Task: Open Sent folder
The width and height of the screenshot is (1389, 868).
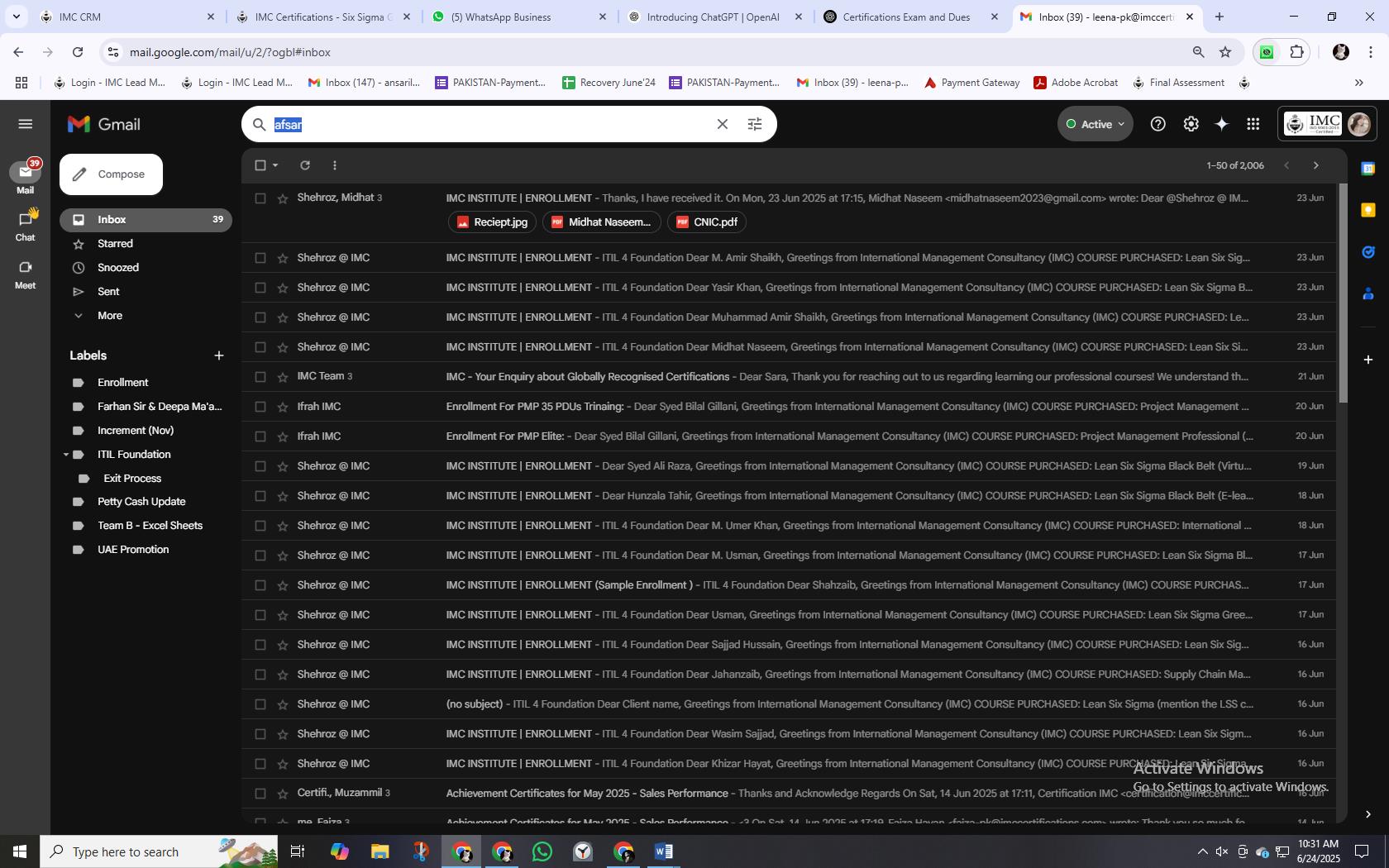Action: [108, 292]
